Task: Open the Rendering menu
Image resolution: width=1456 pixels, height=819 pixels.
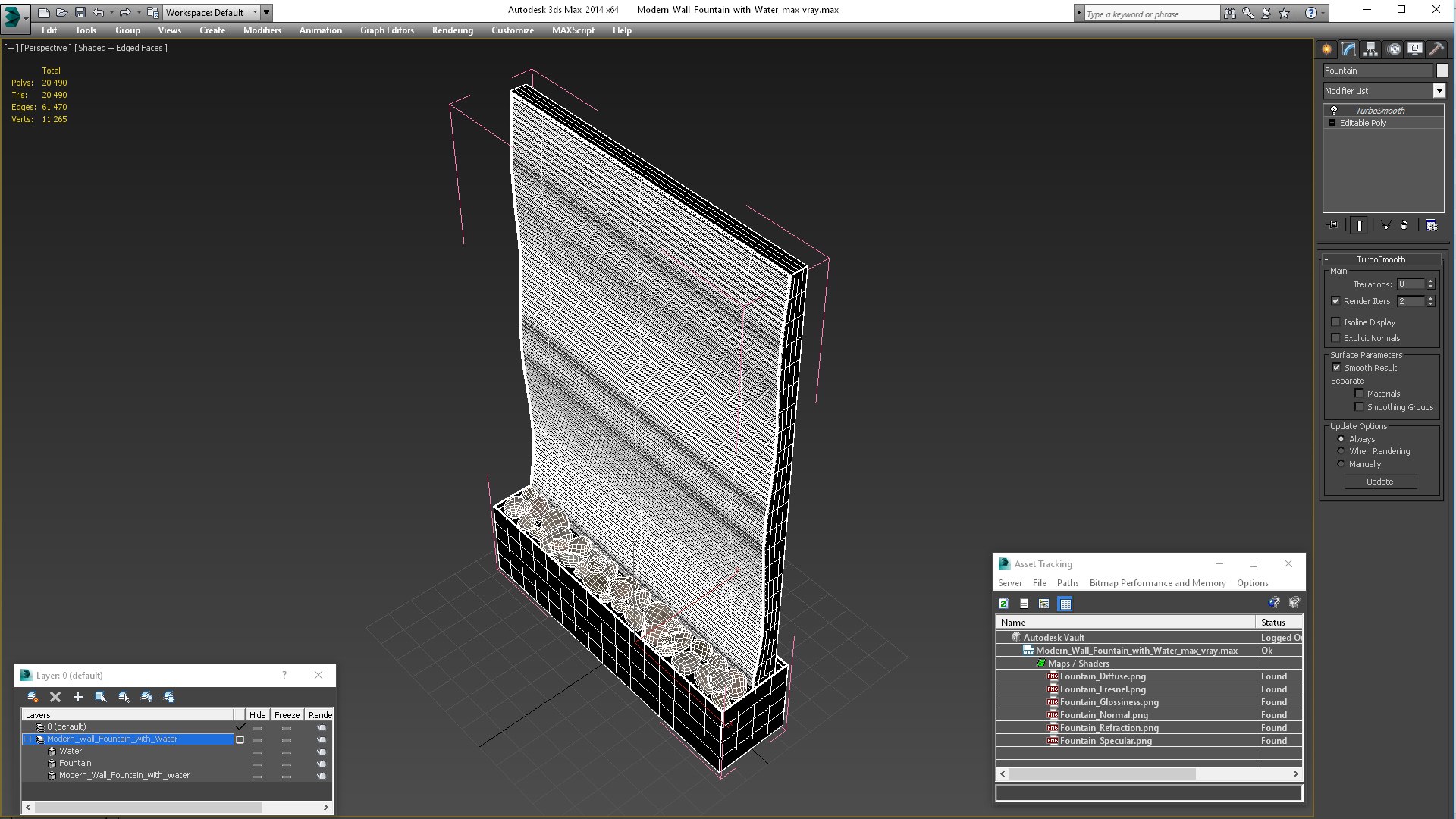Action: coord(452,30)
